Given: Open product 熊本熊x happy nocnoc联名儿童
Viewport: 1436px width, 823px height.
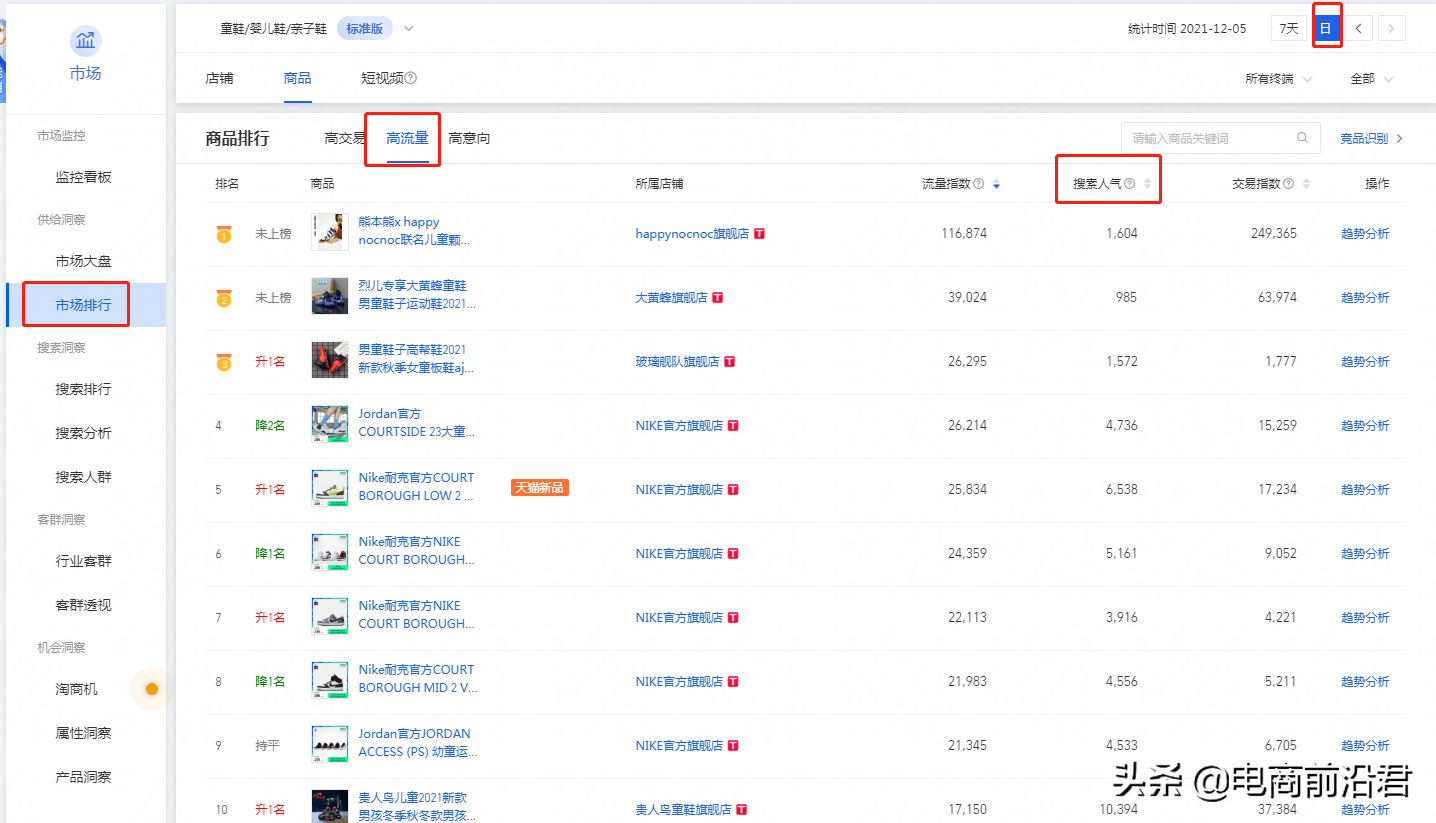Looking at the screenshot, I should (414, 231).
